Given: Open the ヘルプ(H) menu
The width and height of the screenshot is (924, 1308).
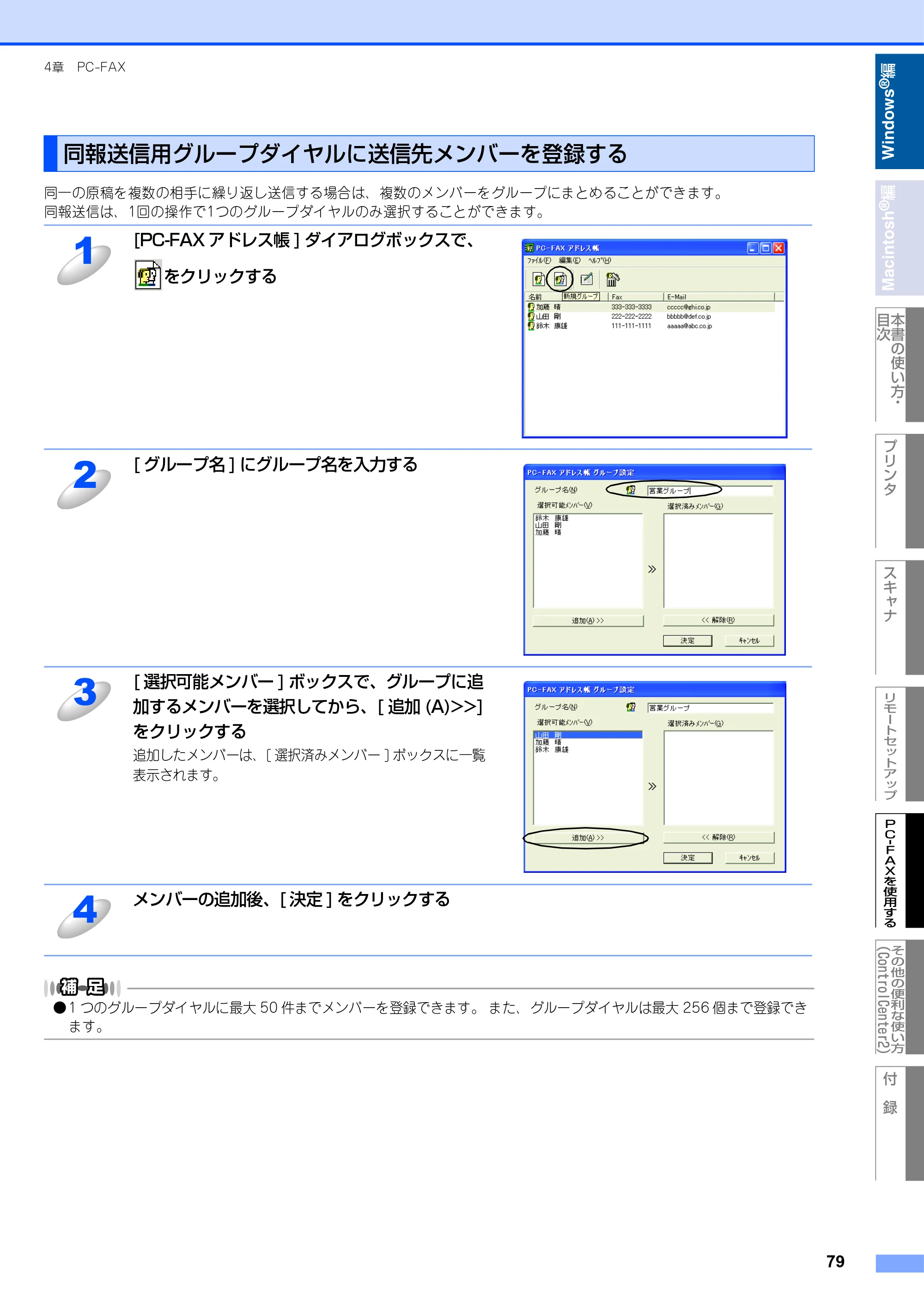Looking at the screenshot, I should pyautogui.click(x=599, y=260).
